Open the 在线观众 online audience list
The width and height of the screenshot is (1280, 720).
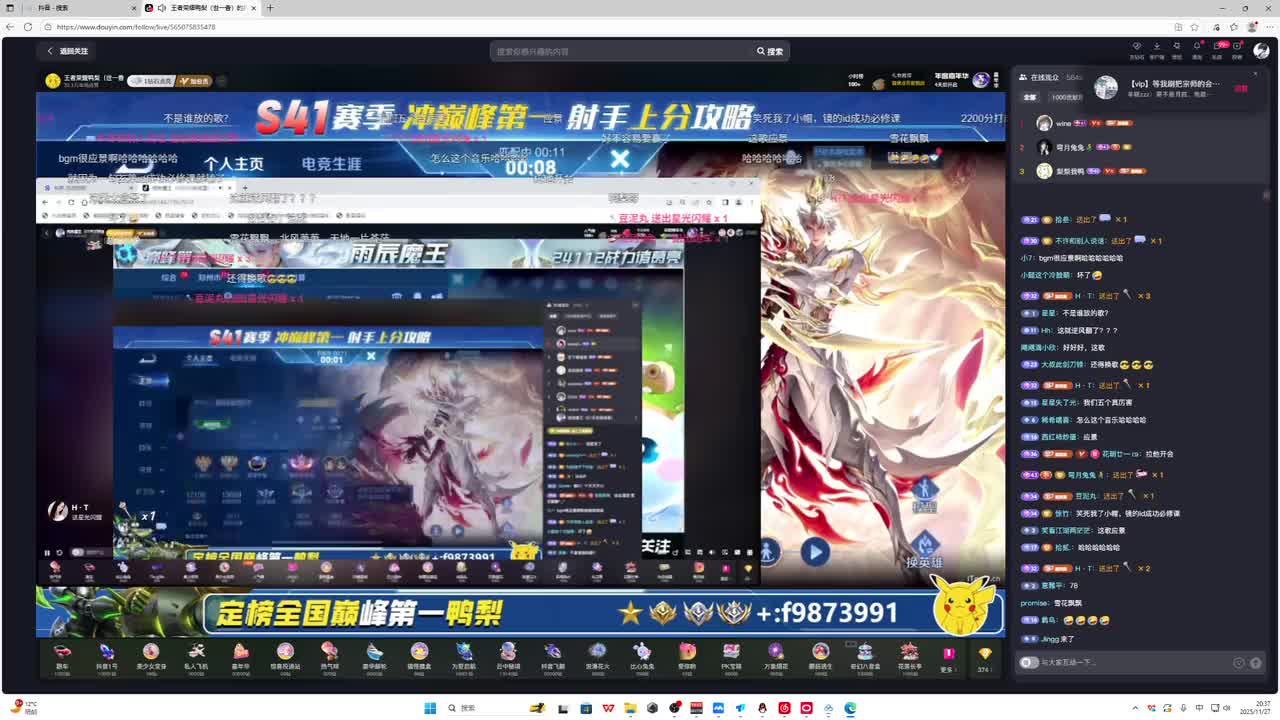pos(1044,77)
